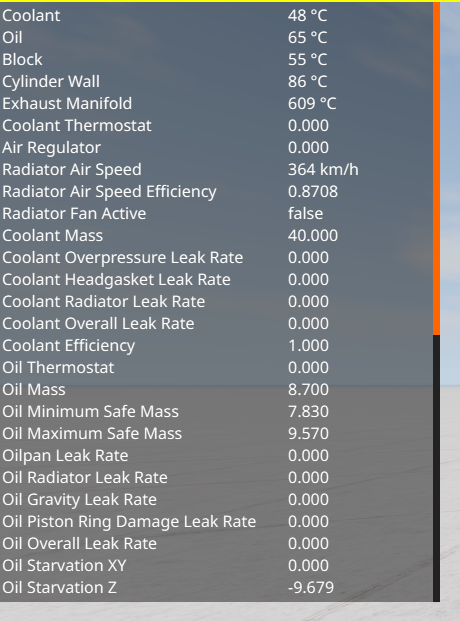Click the Exhaust Manifold value 609 °C
The height and width of the screenshot is (621, 460).
click(312, 104)
